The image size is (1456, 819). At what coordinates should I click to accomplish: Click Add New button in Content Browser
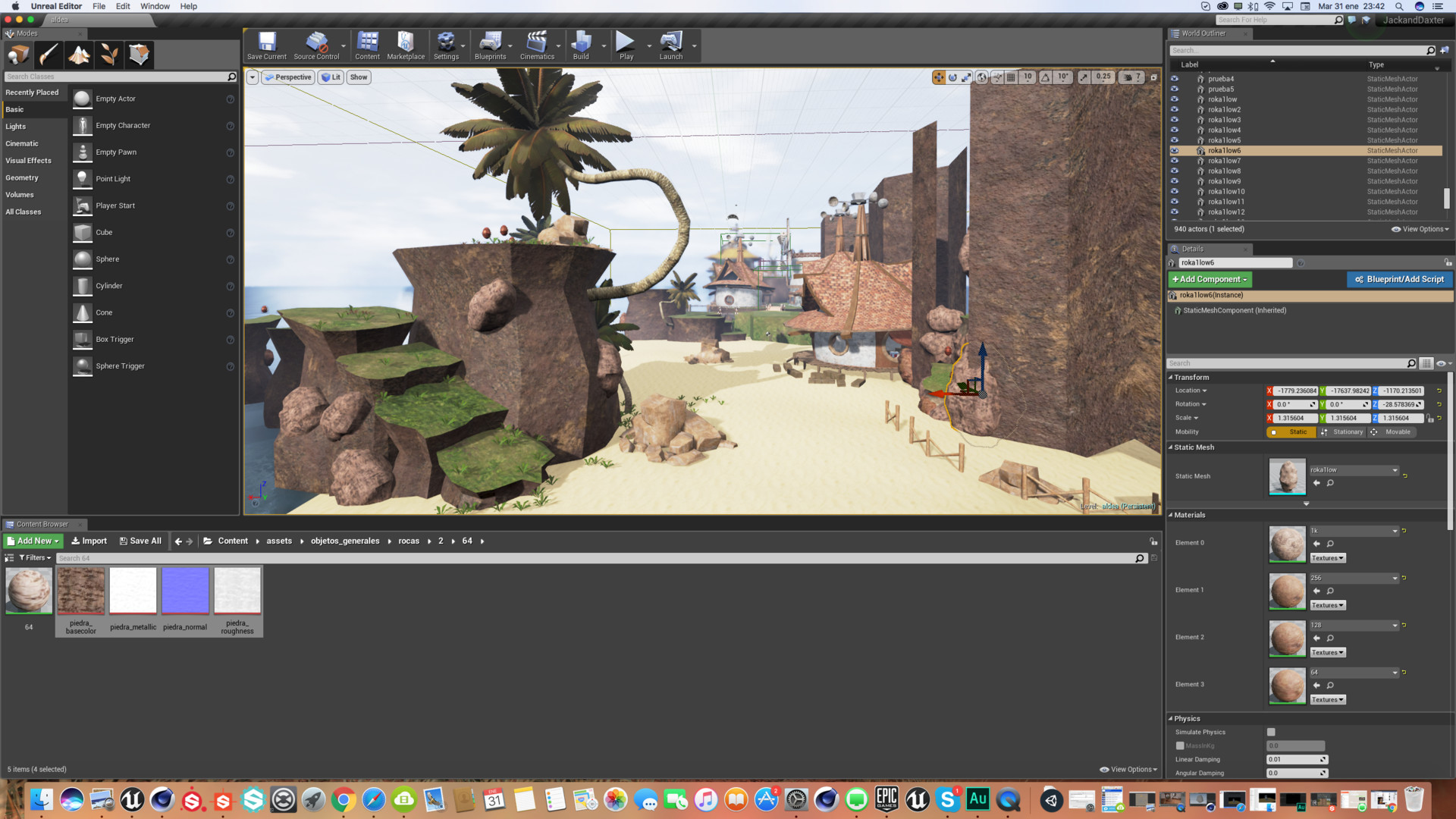click(33, 541)
